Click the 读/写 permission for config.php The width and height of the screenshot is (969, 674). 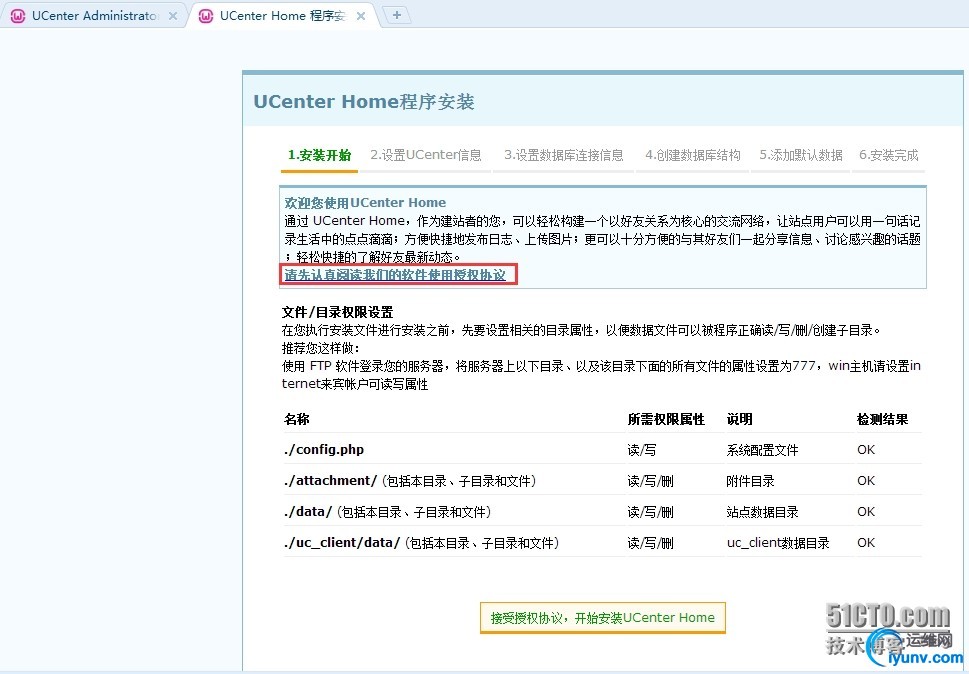[x=642, y=450]
